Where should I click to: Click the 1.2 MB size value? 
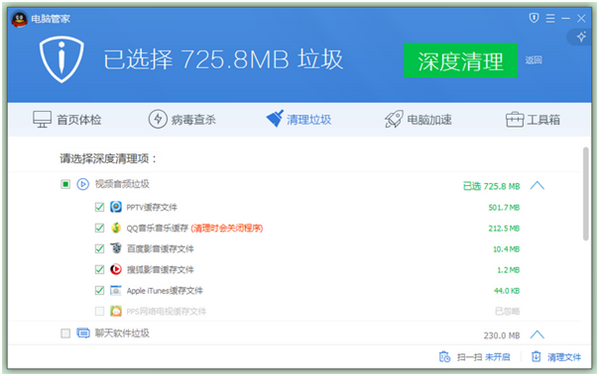(508, 270)
